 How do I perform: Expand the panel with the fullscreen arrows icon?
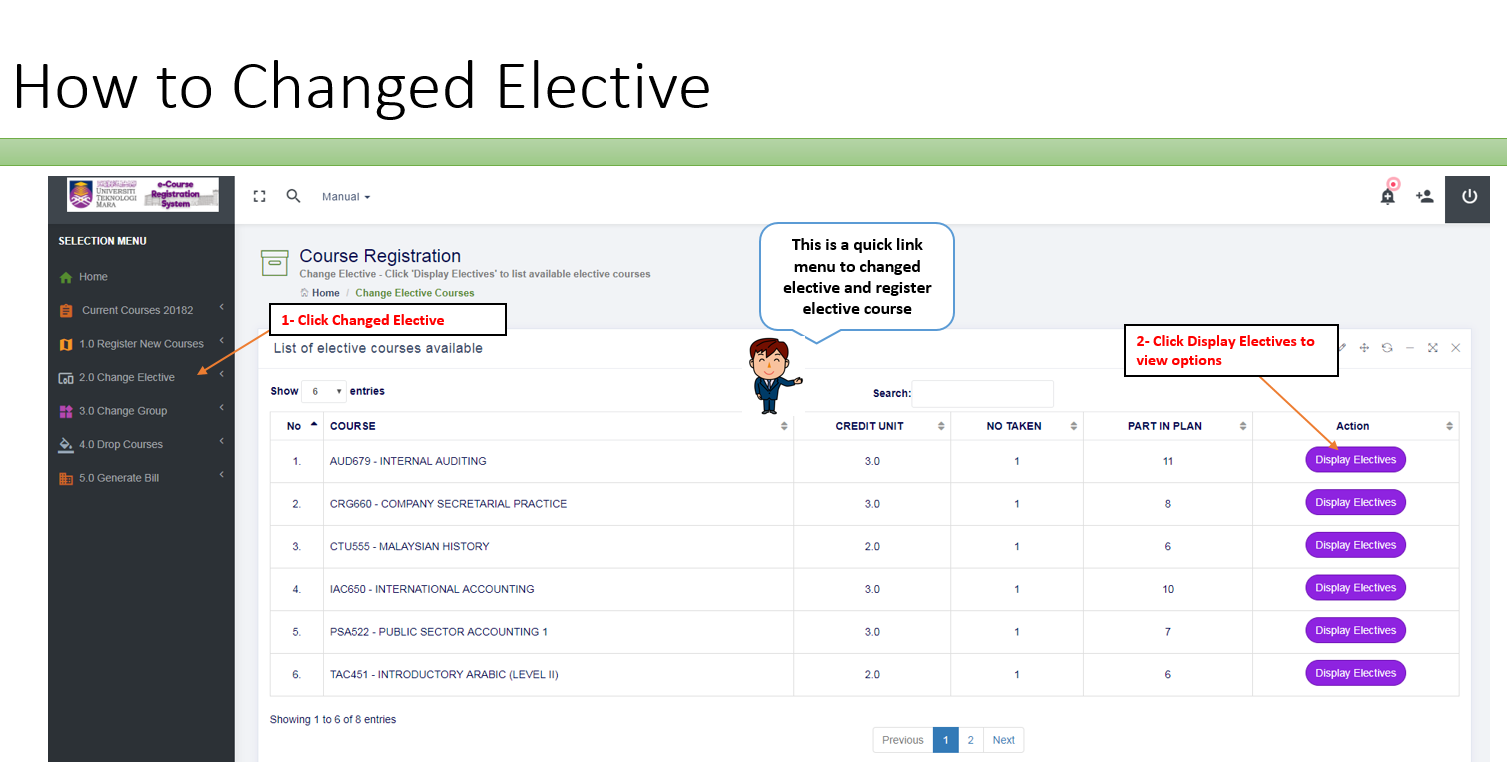(1433, 348)
